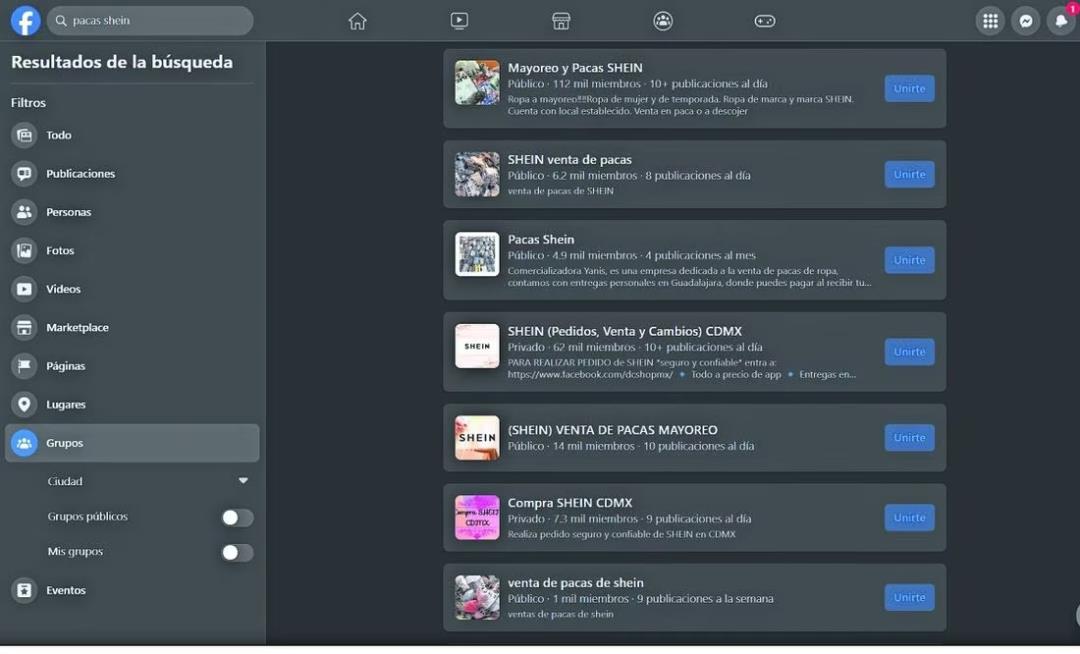Open Messenger chats
This screenshot has width=1080, height=654.
[x=1026, y=20]
